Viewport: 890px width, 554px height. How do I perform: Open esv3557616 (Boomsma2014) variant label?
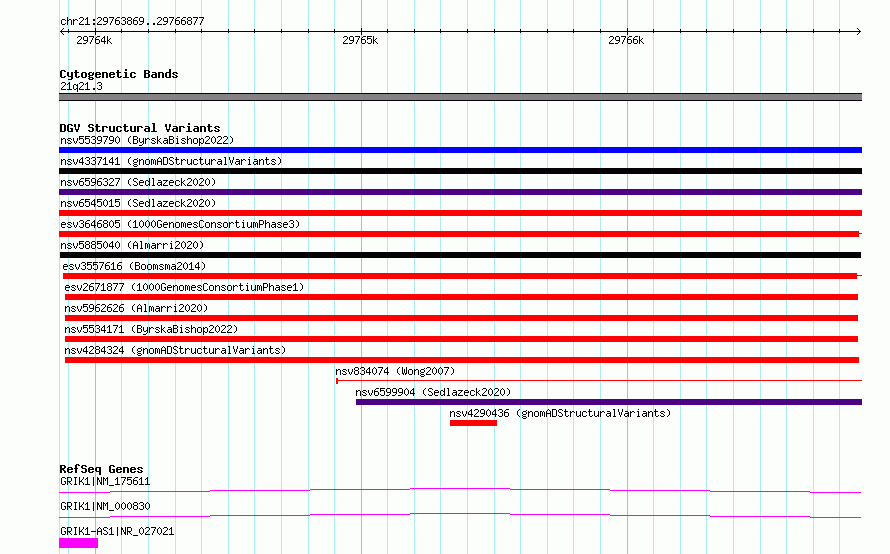click(x=134, y=266)
